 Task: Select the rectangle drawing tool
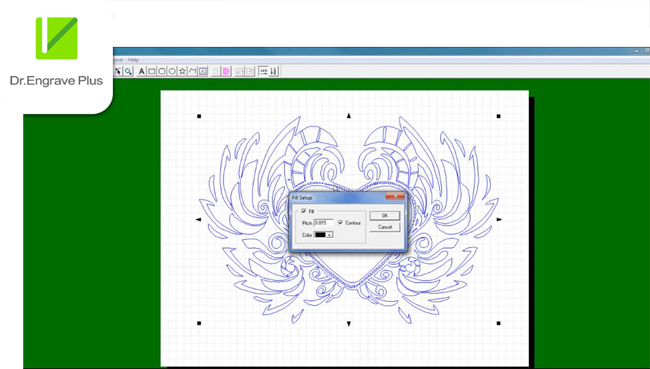[152, 71]
